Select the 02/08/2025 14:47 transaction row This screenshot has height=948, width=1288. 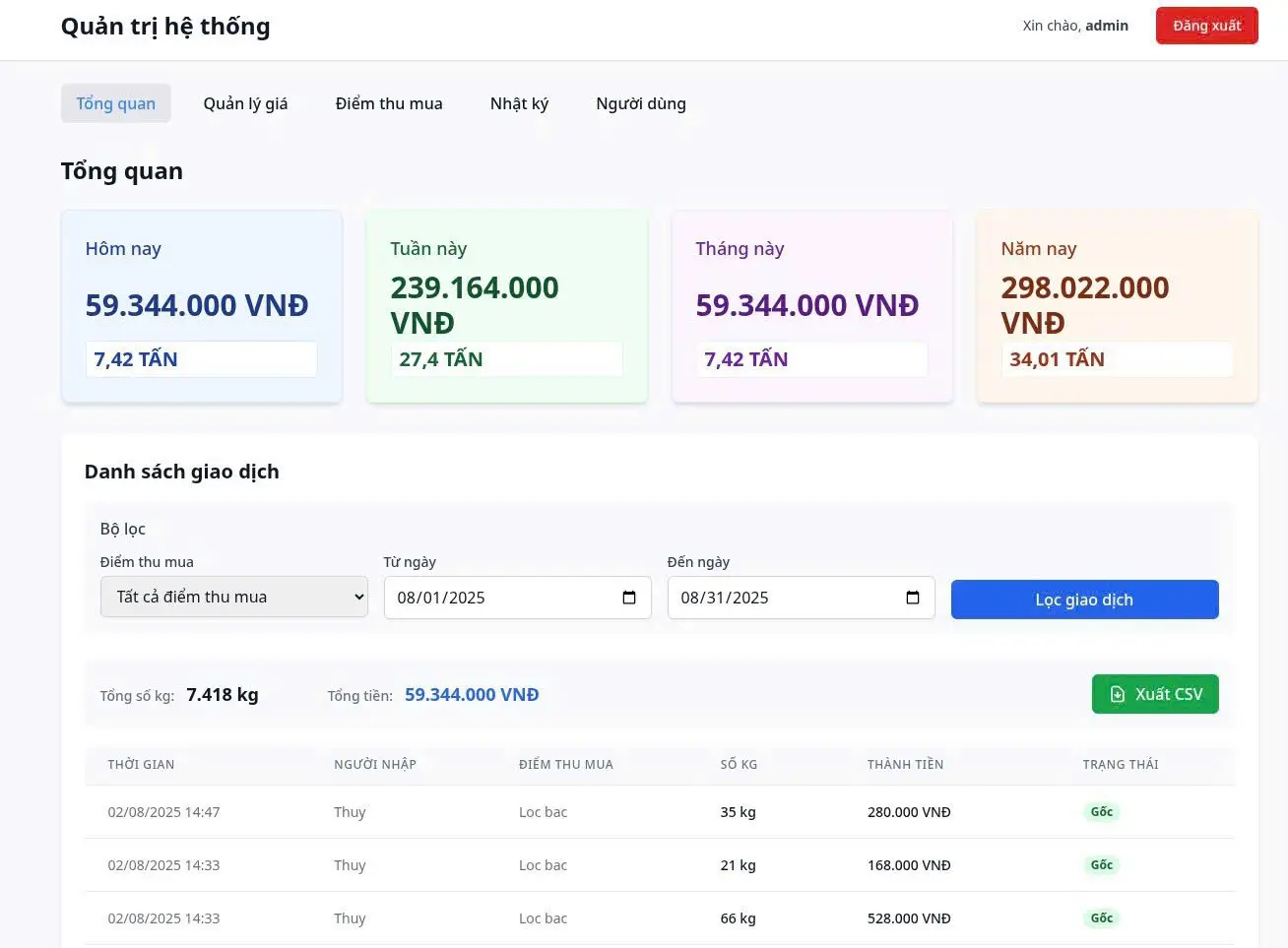(x=659, y=812)
